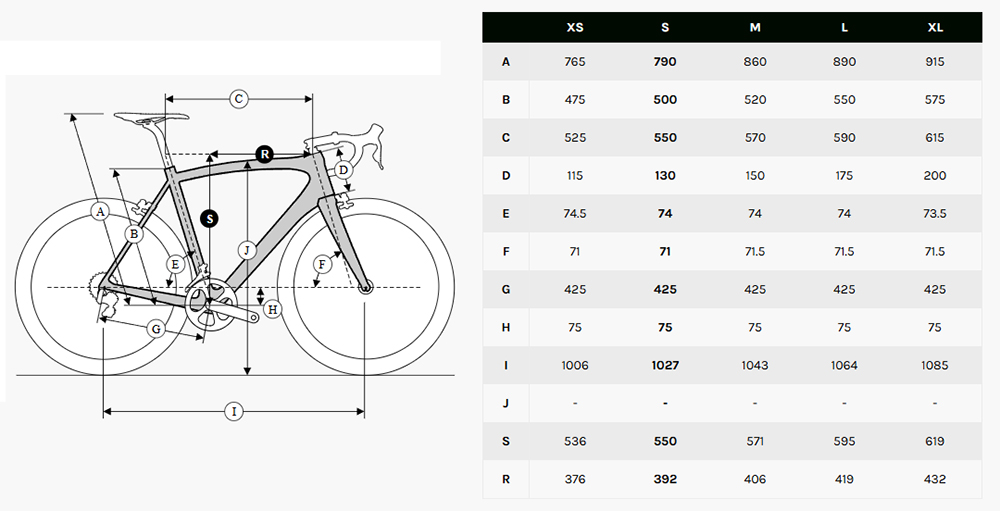This screenshot has width=1000, height=511.
Task: Select the circled B label in the diagram
Action: pos(132,233)
